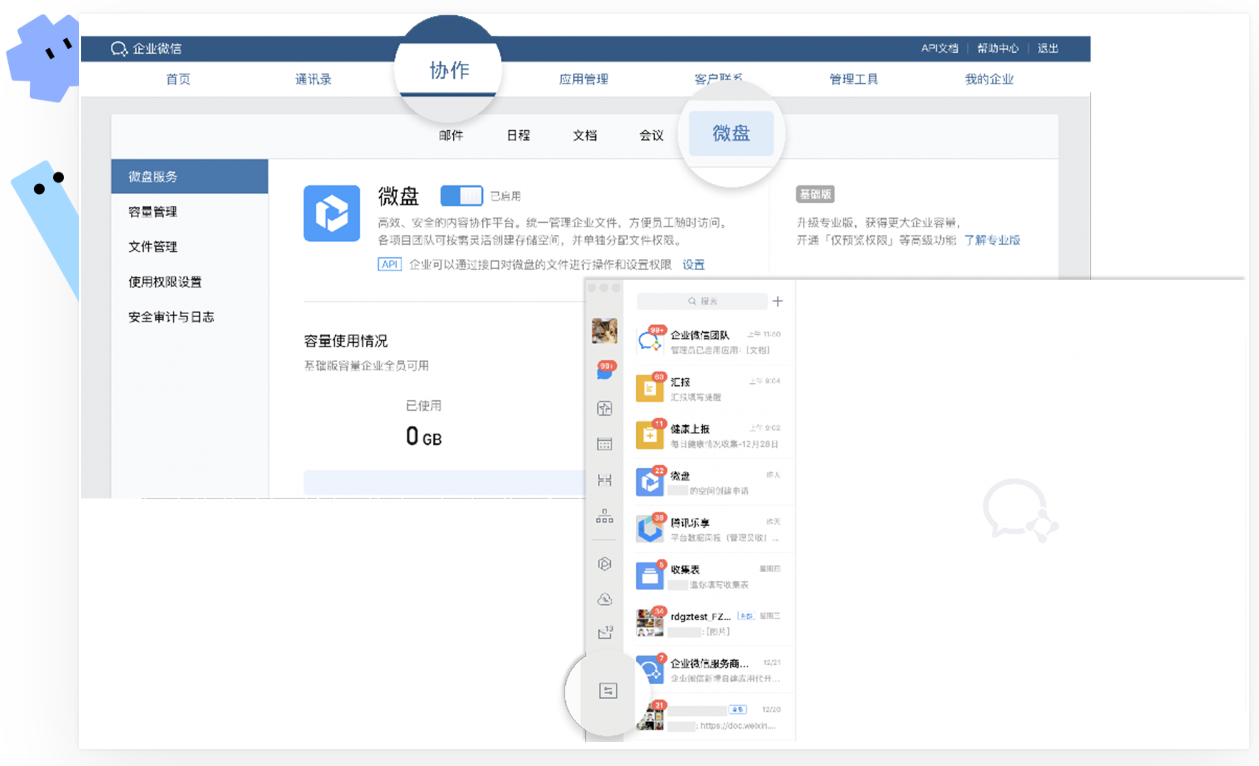Open the 微盘 app icon in service panel

coord(331,213)
